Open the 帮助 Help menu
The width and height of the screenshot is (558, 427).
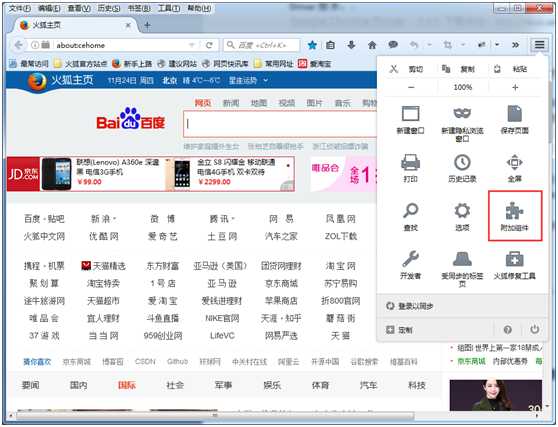(x=199, y=8)
